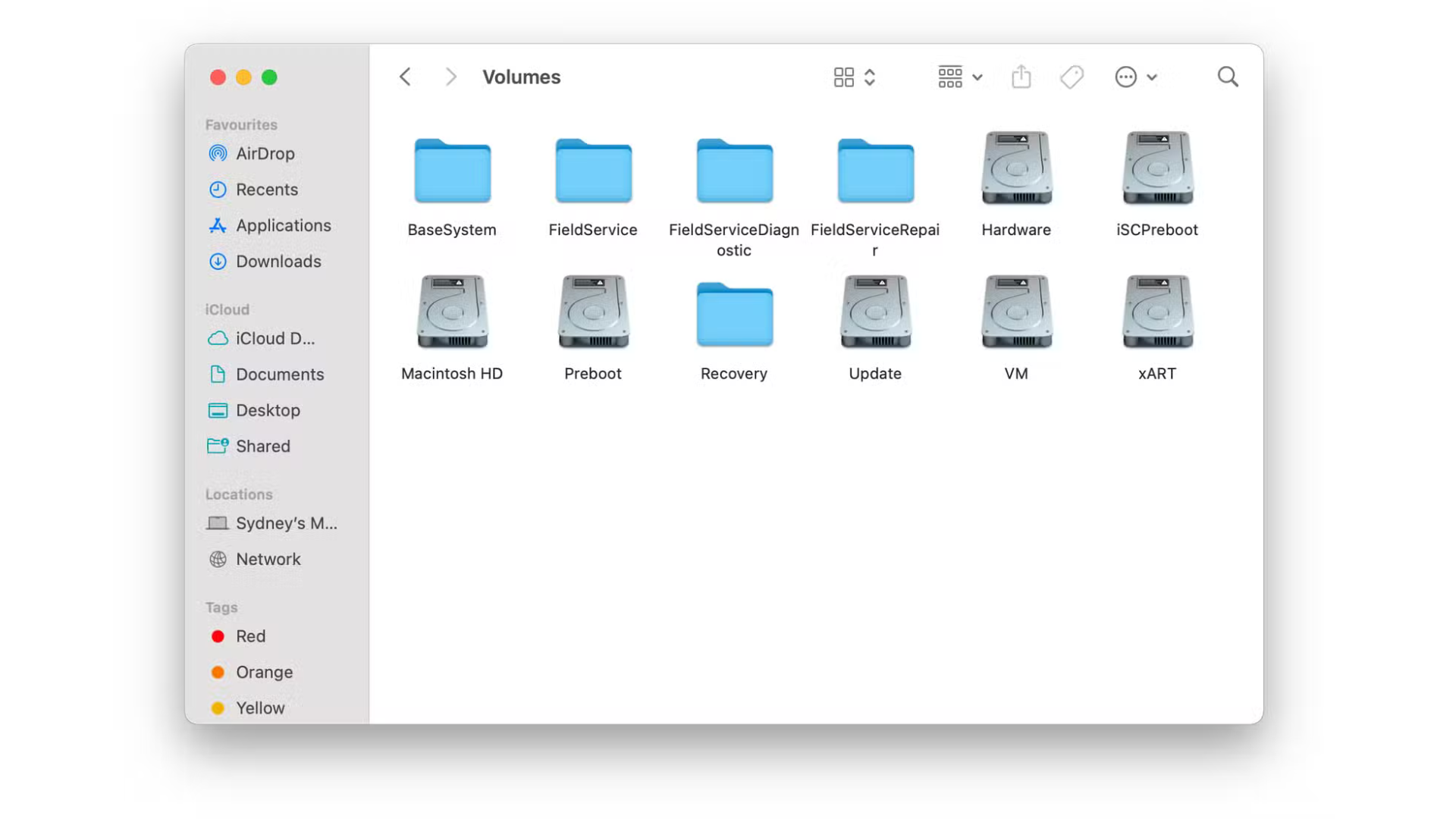Image resolution: width=1456 pixels, height=819 pixels.
Task: Filter by the Orange tag
Action: pos(263,672)
